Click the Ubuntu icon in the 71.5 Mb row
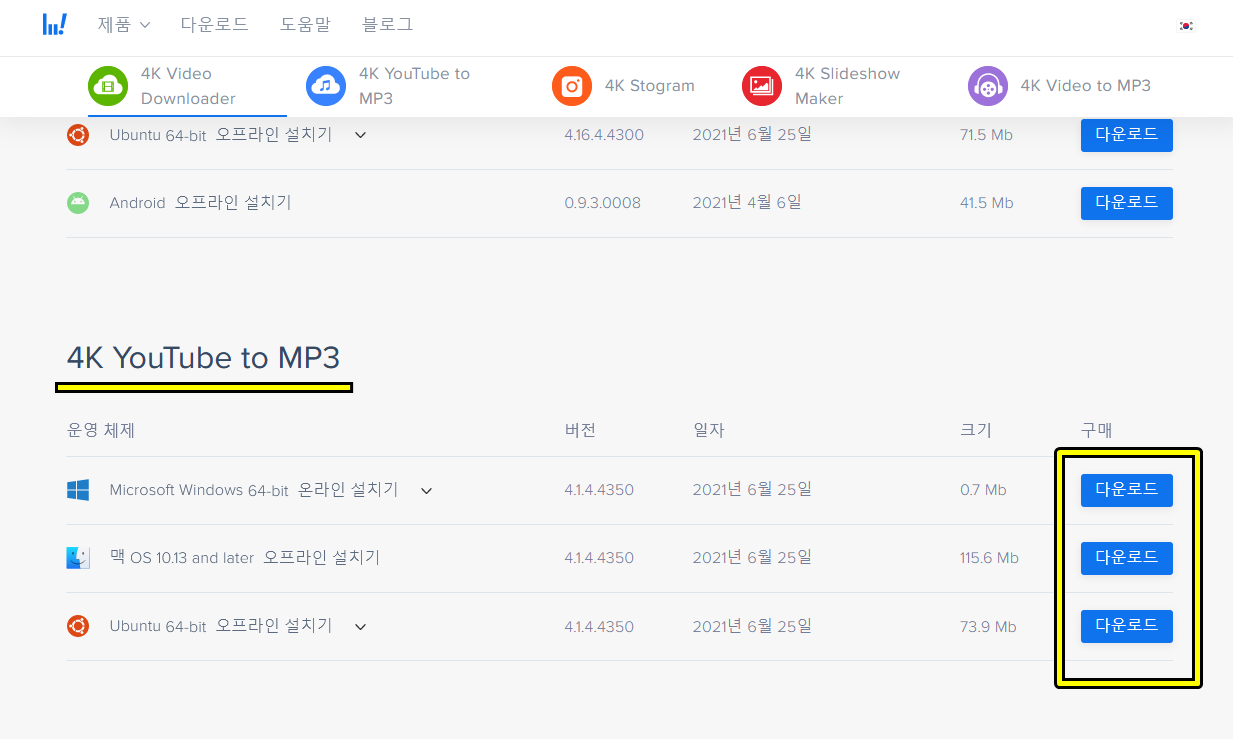The height and width of the screenshot is (739, 1233). pyautogui.click(x=78, y=135)
